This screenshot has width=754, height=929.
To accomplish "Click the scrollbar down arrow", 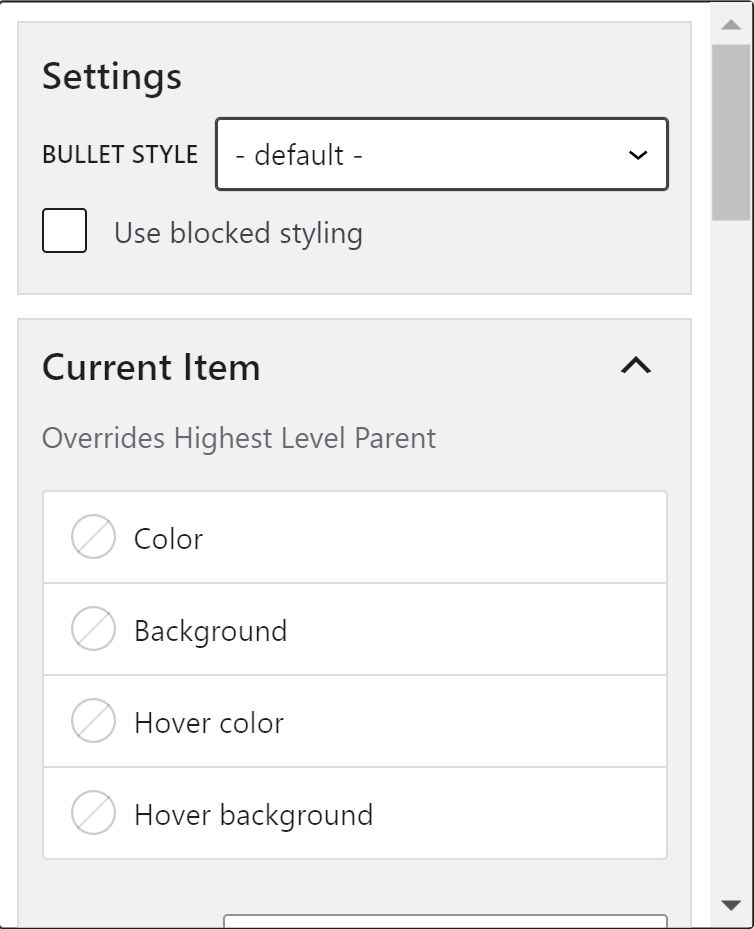I will 731,905.
